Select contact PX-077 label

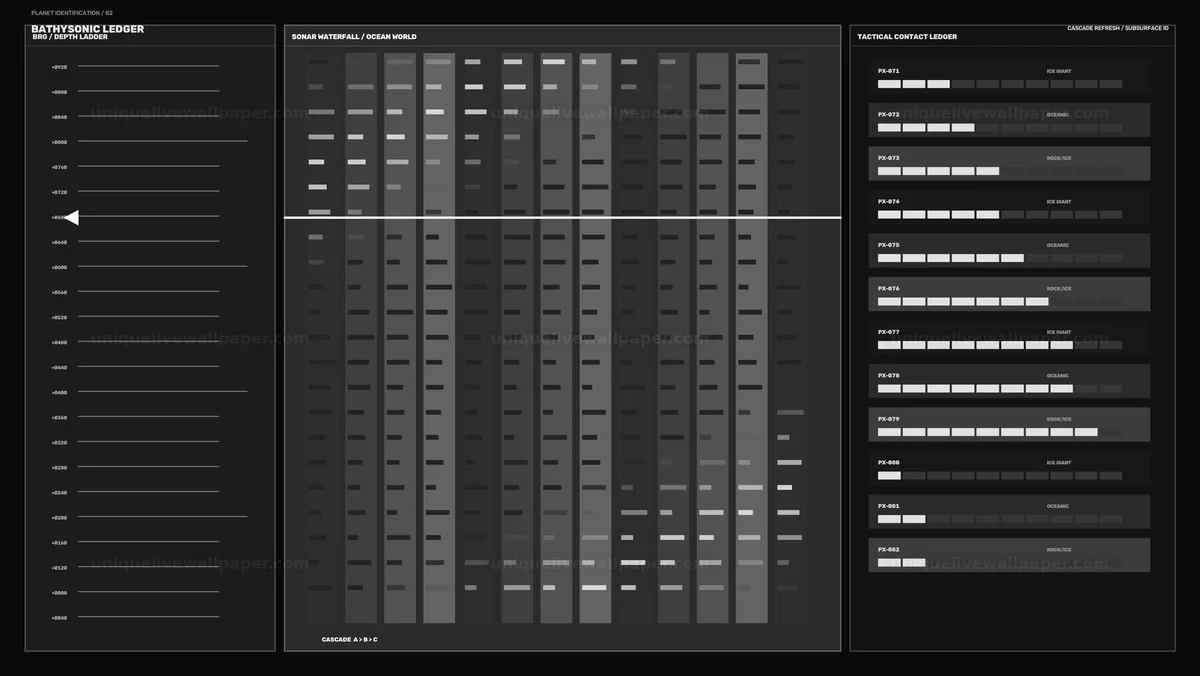(x=888, y=332)
